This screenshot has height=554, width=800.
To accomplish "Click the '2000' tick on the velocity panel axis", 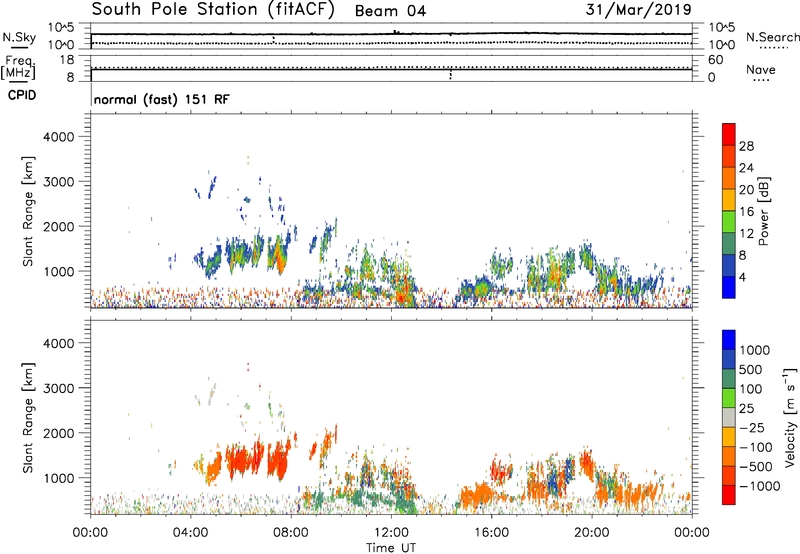I will (58, 433).
